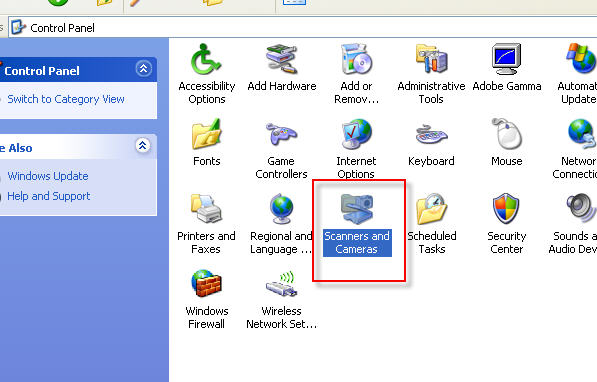Click the 'Scheduled Tasks' label text
The image size is (597, 382).
(x=432, y=243)
